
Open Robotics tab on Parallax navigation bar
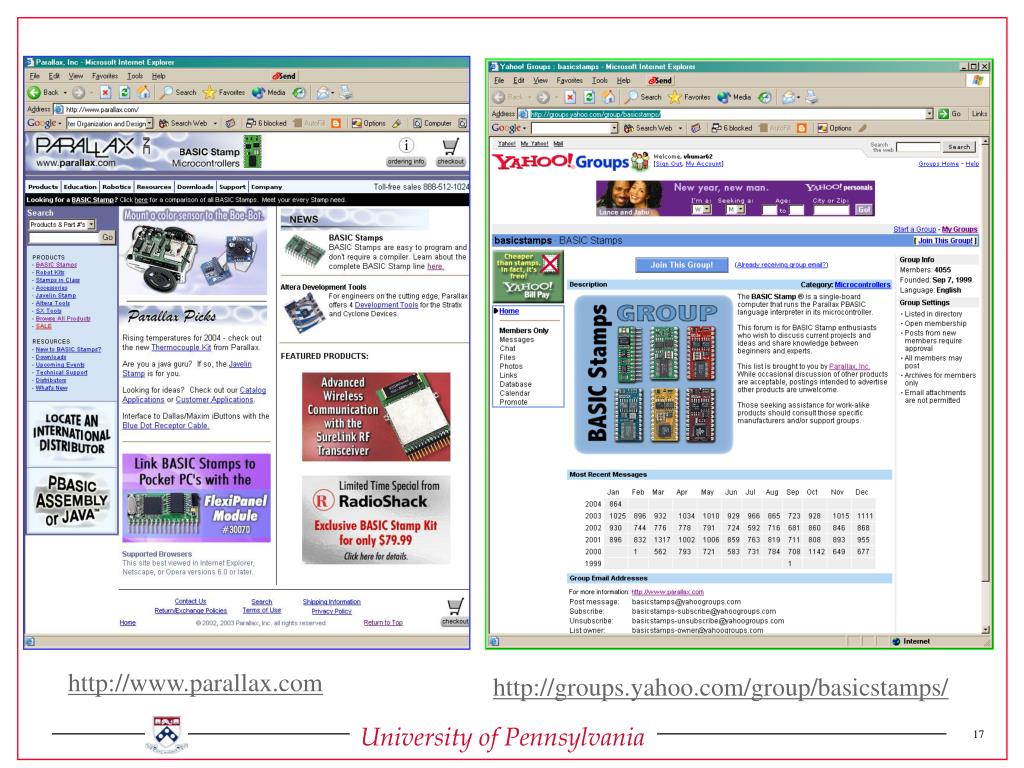[x=116, y=187]
